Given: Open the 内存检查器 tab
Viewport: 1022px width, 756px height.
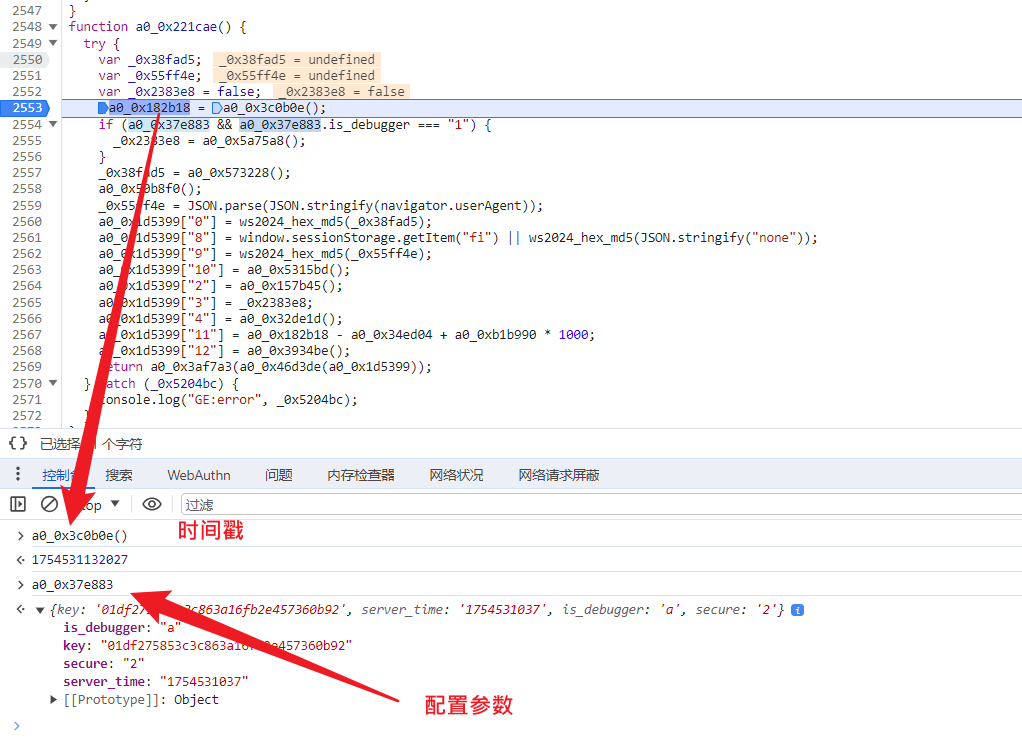Looking at the screenshot, I should (360, 475).
